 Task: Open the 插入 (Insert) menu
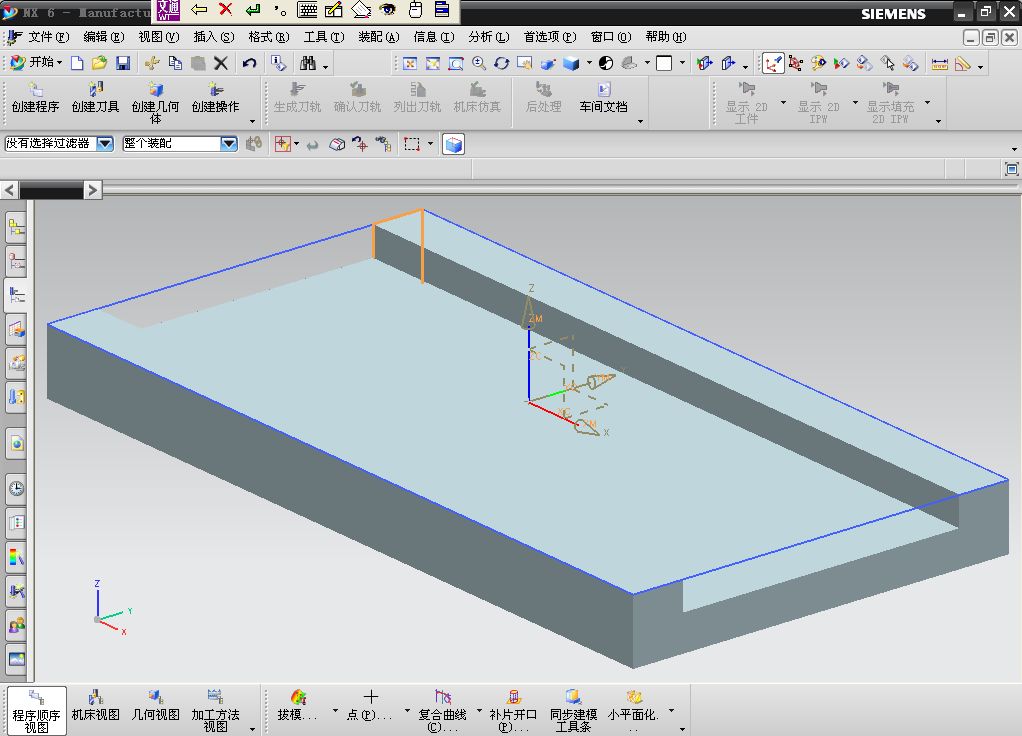214,37
